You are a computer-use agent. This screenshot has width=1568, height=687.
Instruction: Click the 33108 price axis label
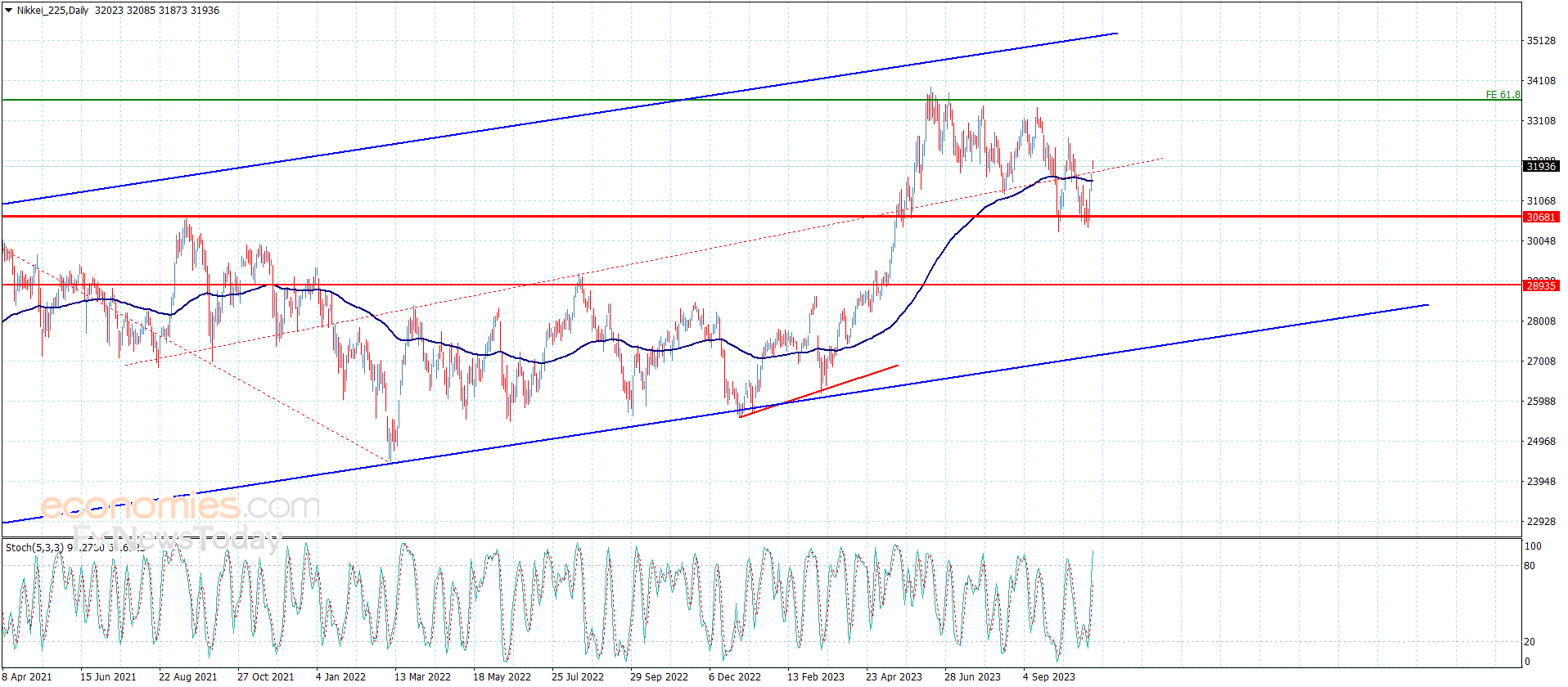[x=1541, y=121]
